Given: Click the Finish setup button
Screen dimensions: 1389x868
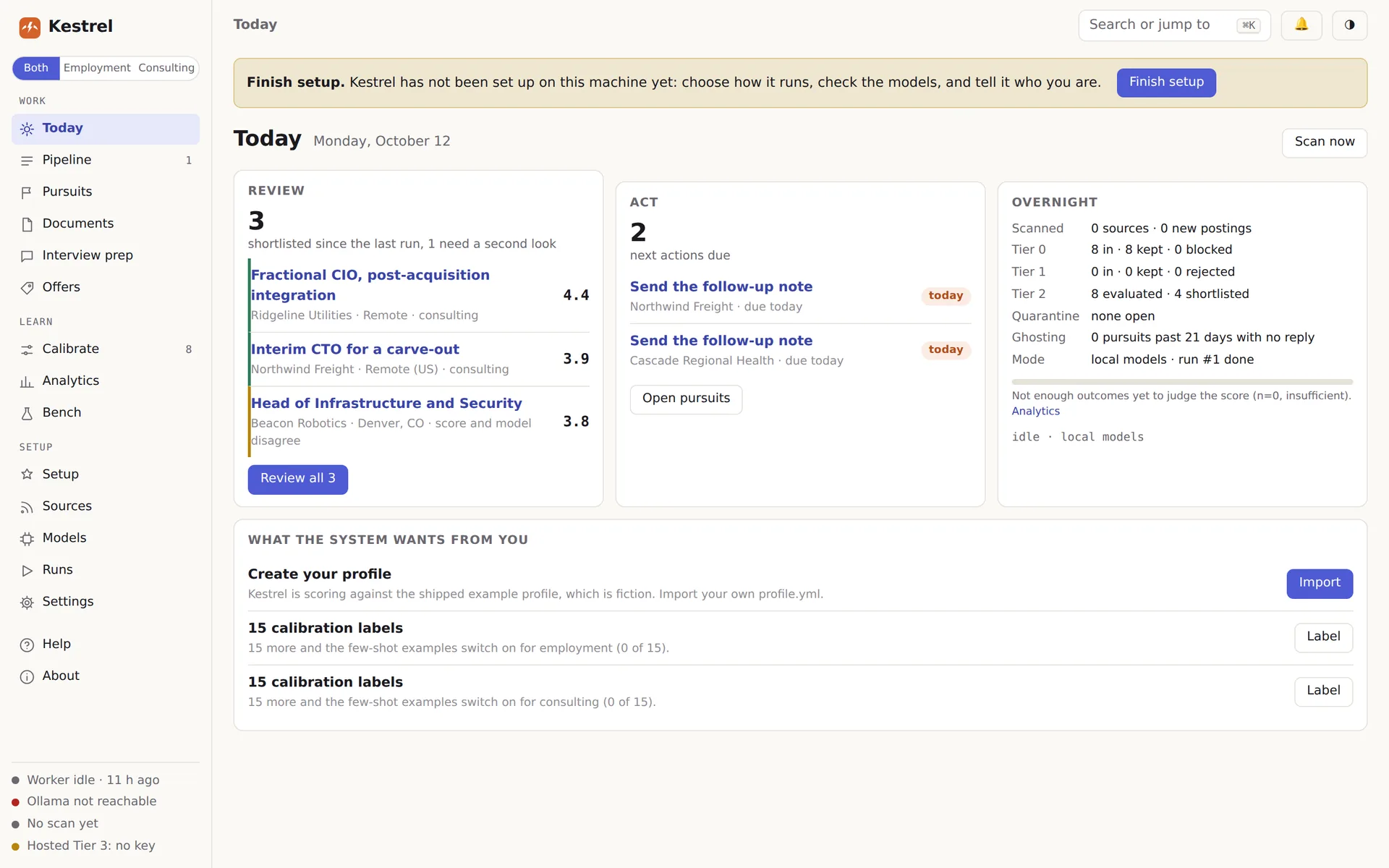Looking at the screenshot, I should click(x=1166, y=82).
